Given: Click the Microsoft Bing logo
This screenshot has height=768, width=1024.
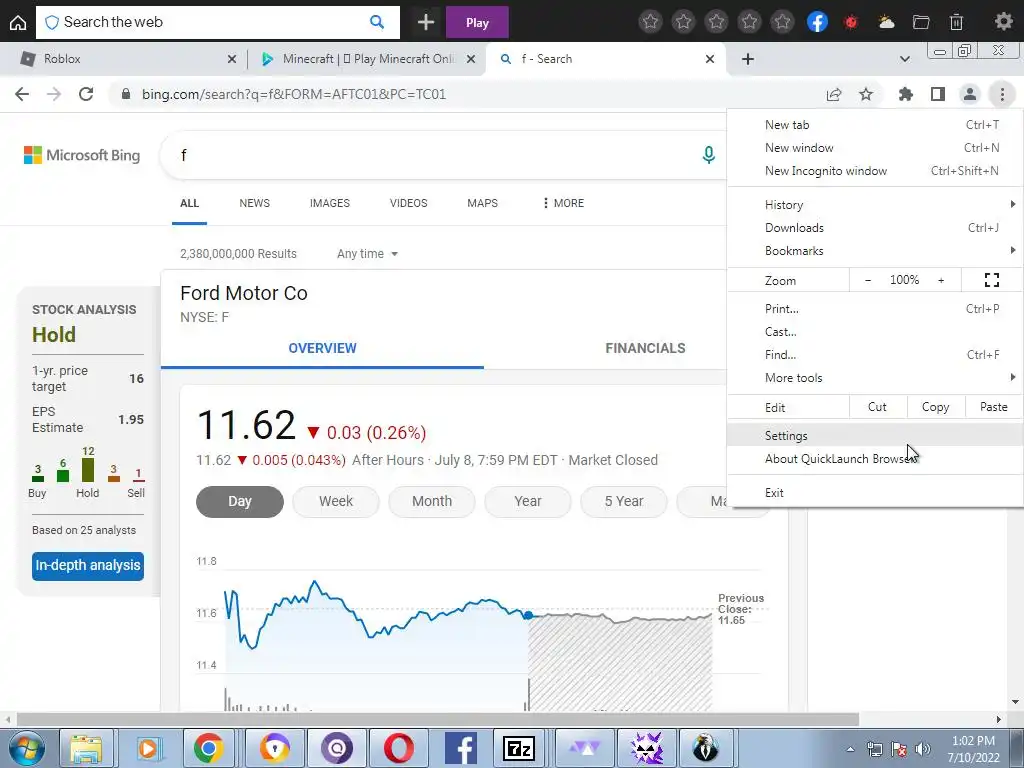Looking at the screenshot, I should tap(82, 155).
